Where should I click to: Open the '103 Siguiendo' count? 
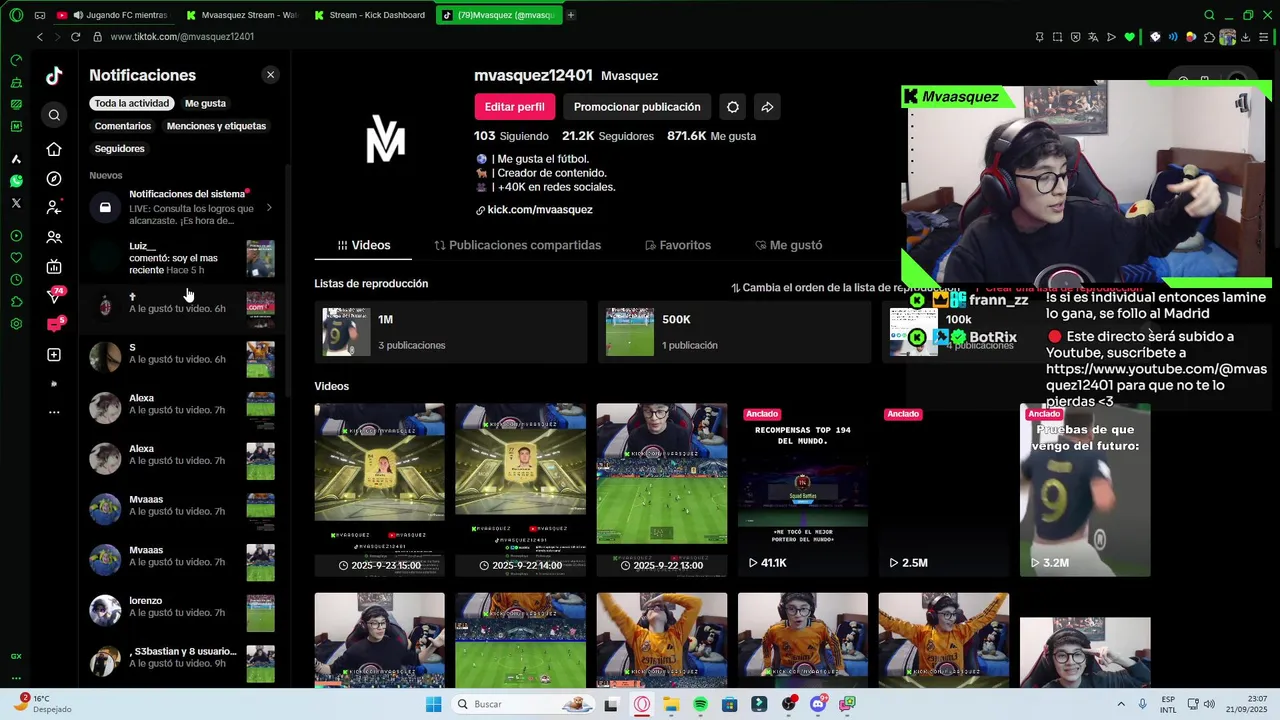pos(511,136)
